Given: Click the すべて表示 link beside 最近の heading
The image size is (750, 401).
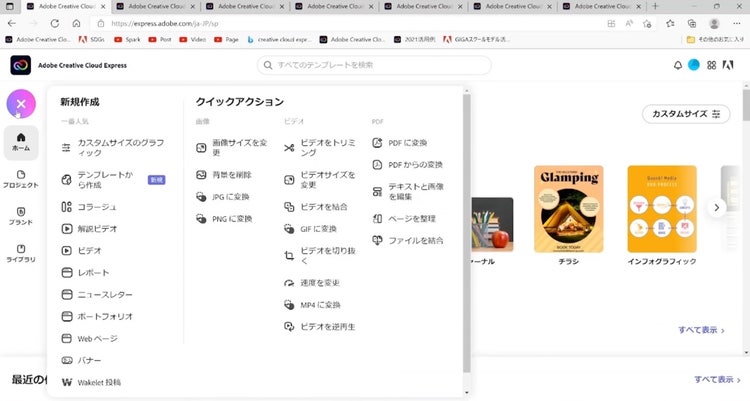Looking at the screenshot, I should point(717,379).
